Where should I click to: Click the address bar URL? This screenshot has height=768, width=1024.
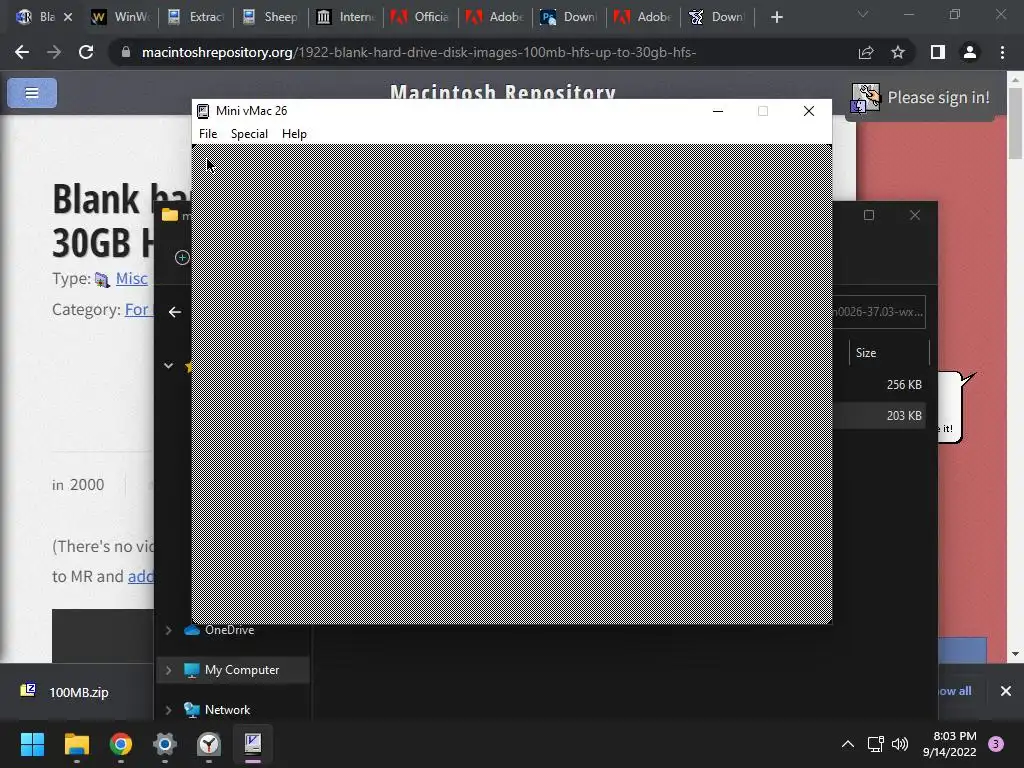point(419,52)
